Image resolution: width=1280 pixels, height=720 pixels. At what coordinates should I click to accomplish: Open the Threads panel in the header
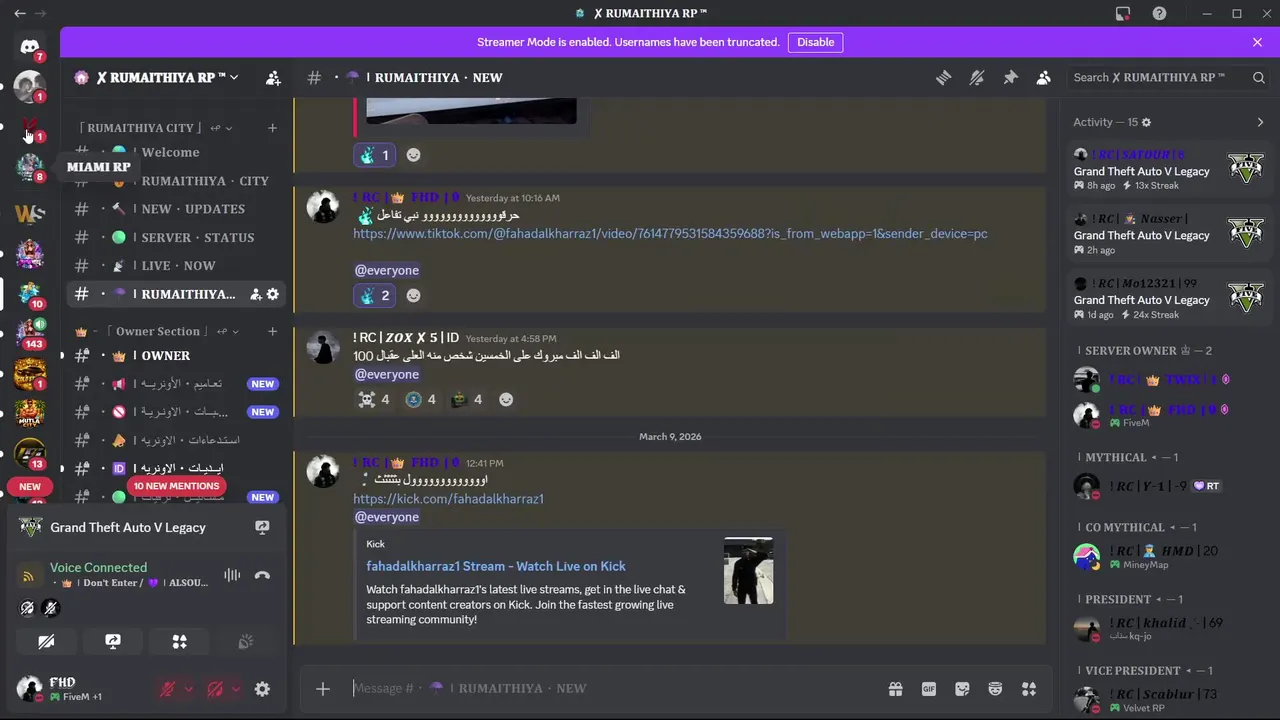pyautogui.click(x=943, y=78)
